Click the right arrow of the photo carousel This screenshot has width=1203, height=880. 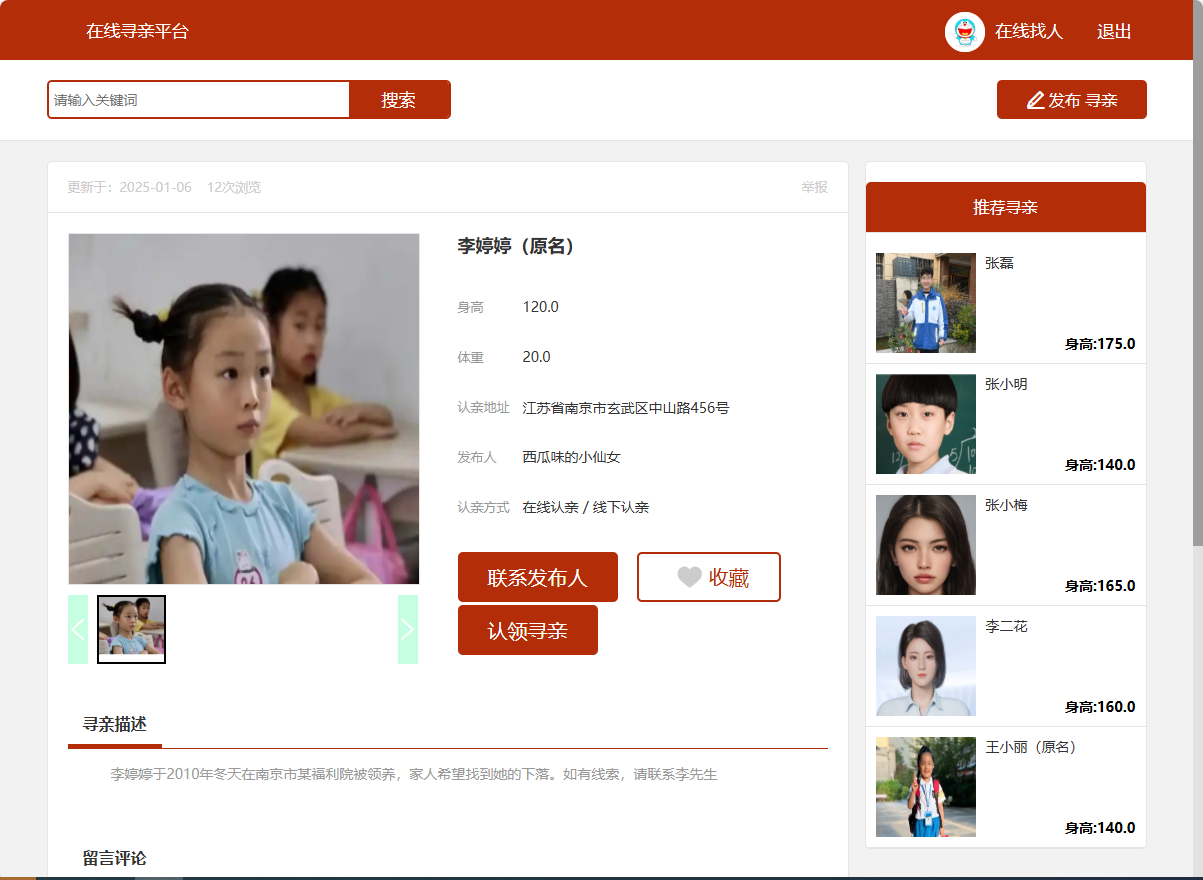click(x=407, y=629)
